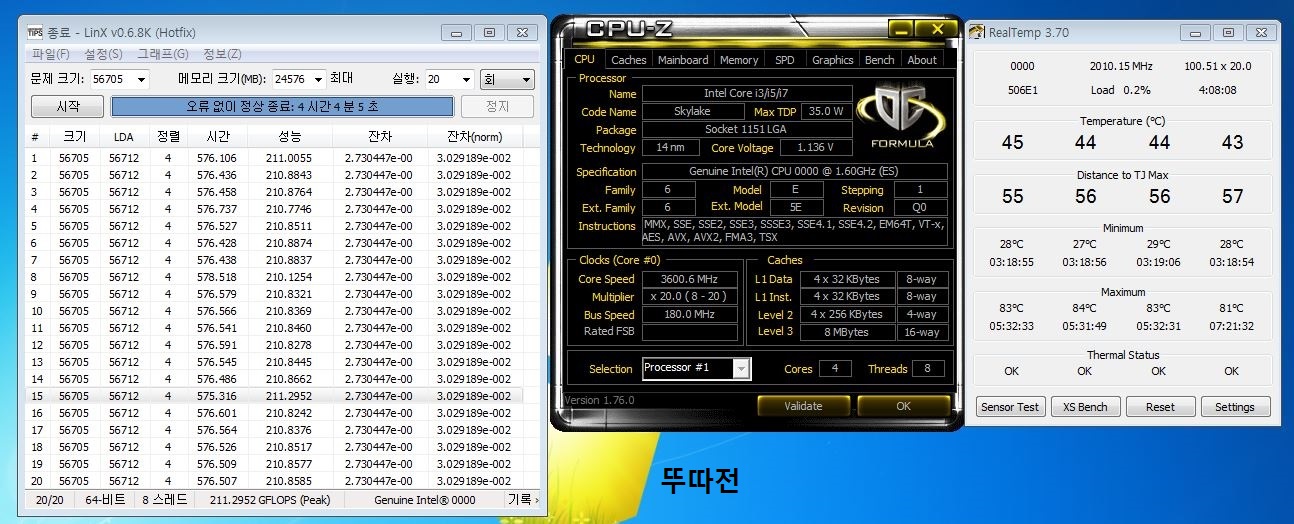
Task: Expand the Processor #1 selection combo box
Action: pos(741,369)
